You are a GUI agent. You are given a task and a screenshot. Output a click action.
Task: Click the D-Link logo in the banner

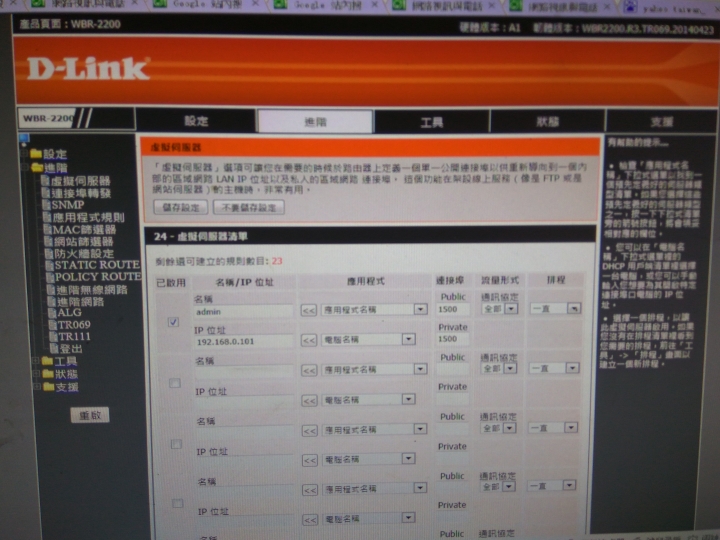pos(89,69)
